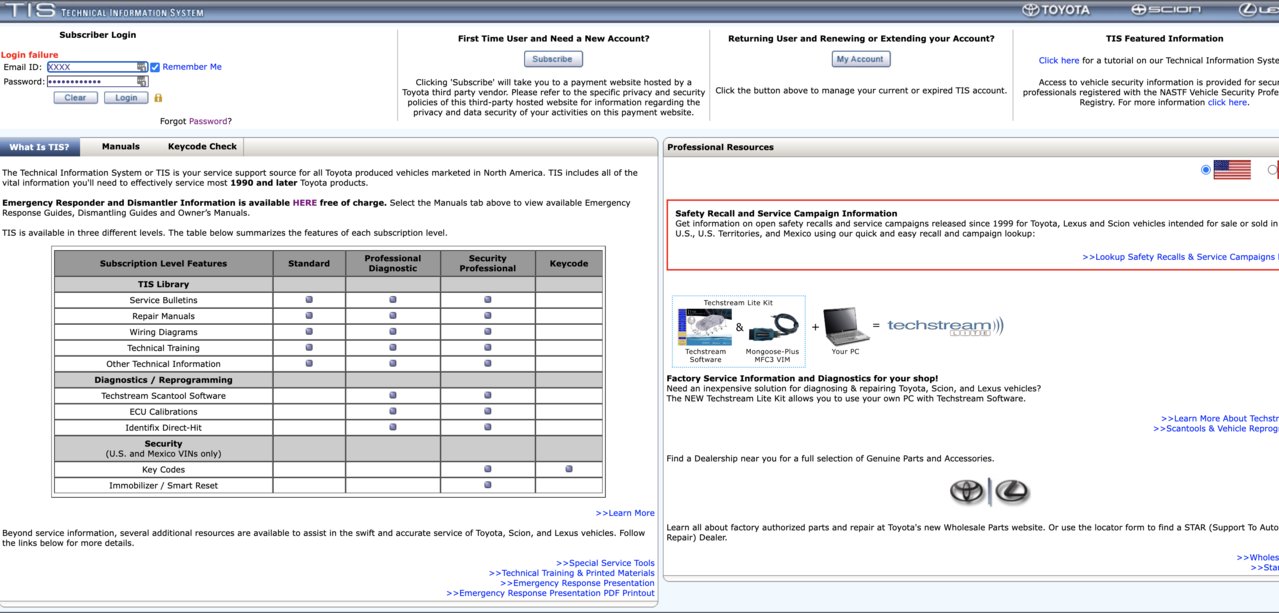The image size is (1279, 613).
Task: Click the 'Immobilizer / Smart Reset' row label
Action: [x=163, y=485]
